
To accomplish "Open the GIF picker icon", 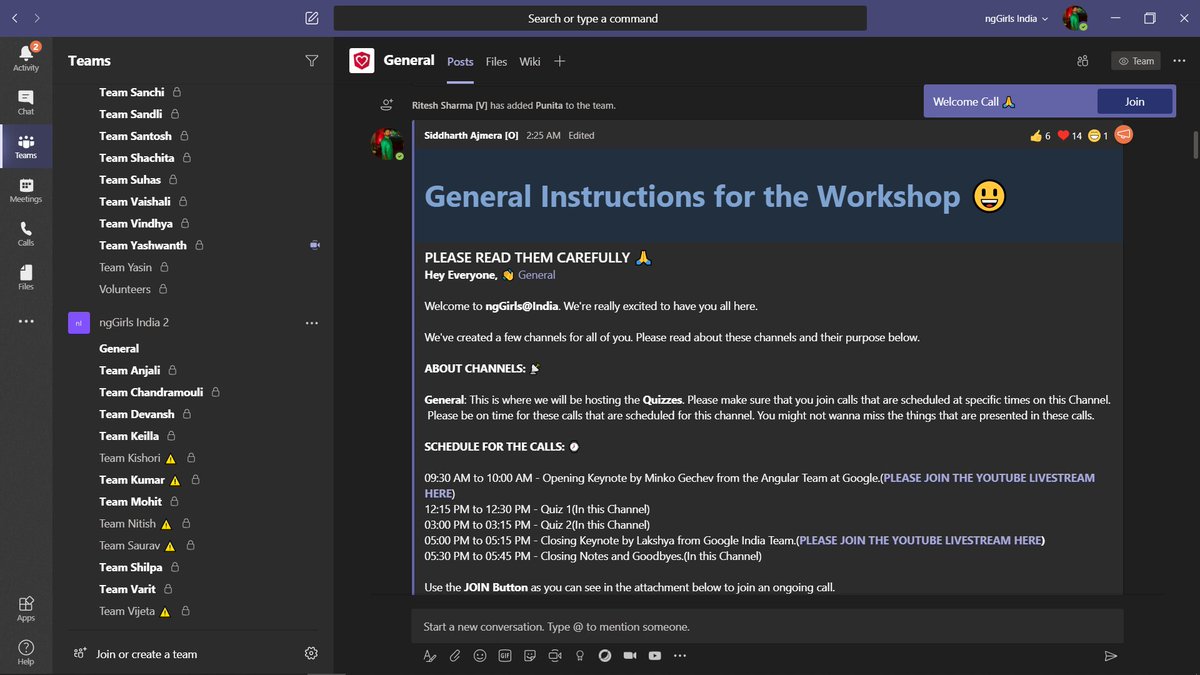I will pos(505,656).
